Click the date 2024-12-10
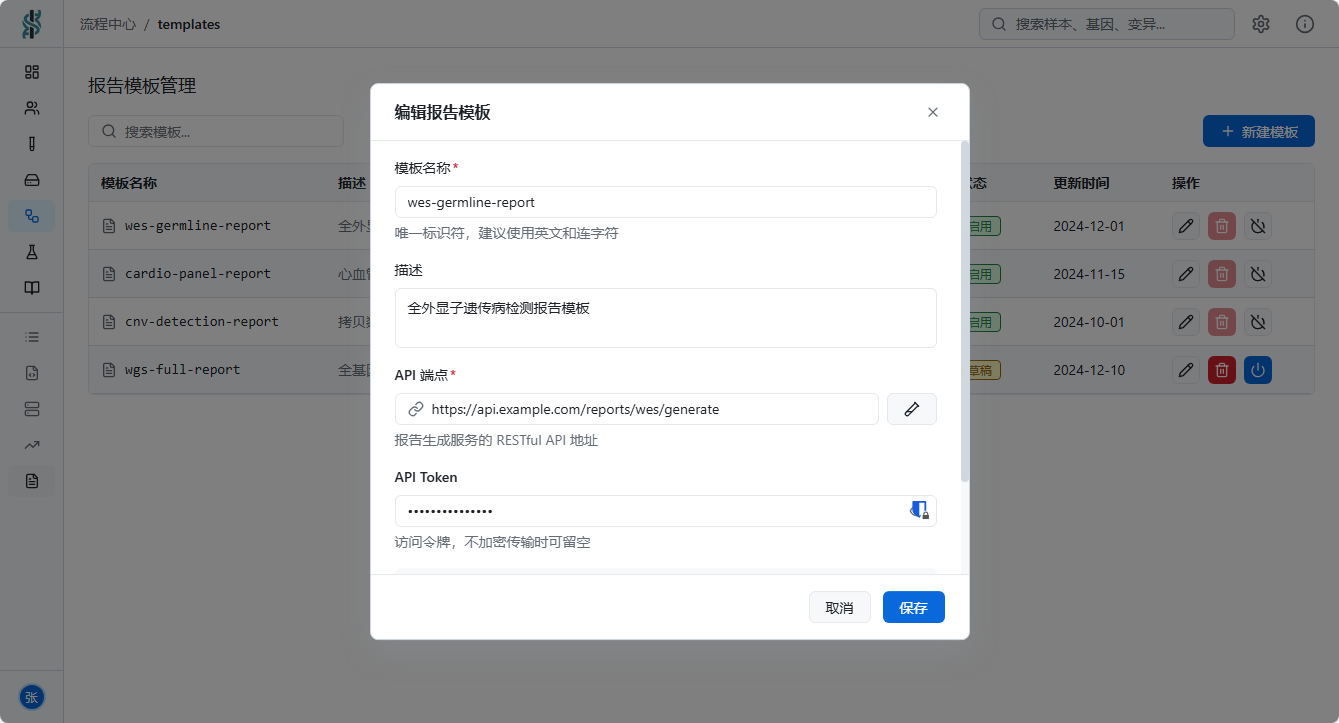The image size is (1339, 723). click(1089, 370)
